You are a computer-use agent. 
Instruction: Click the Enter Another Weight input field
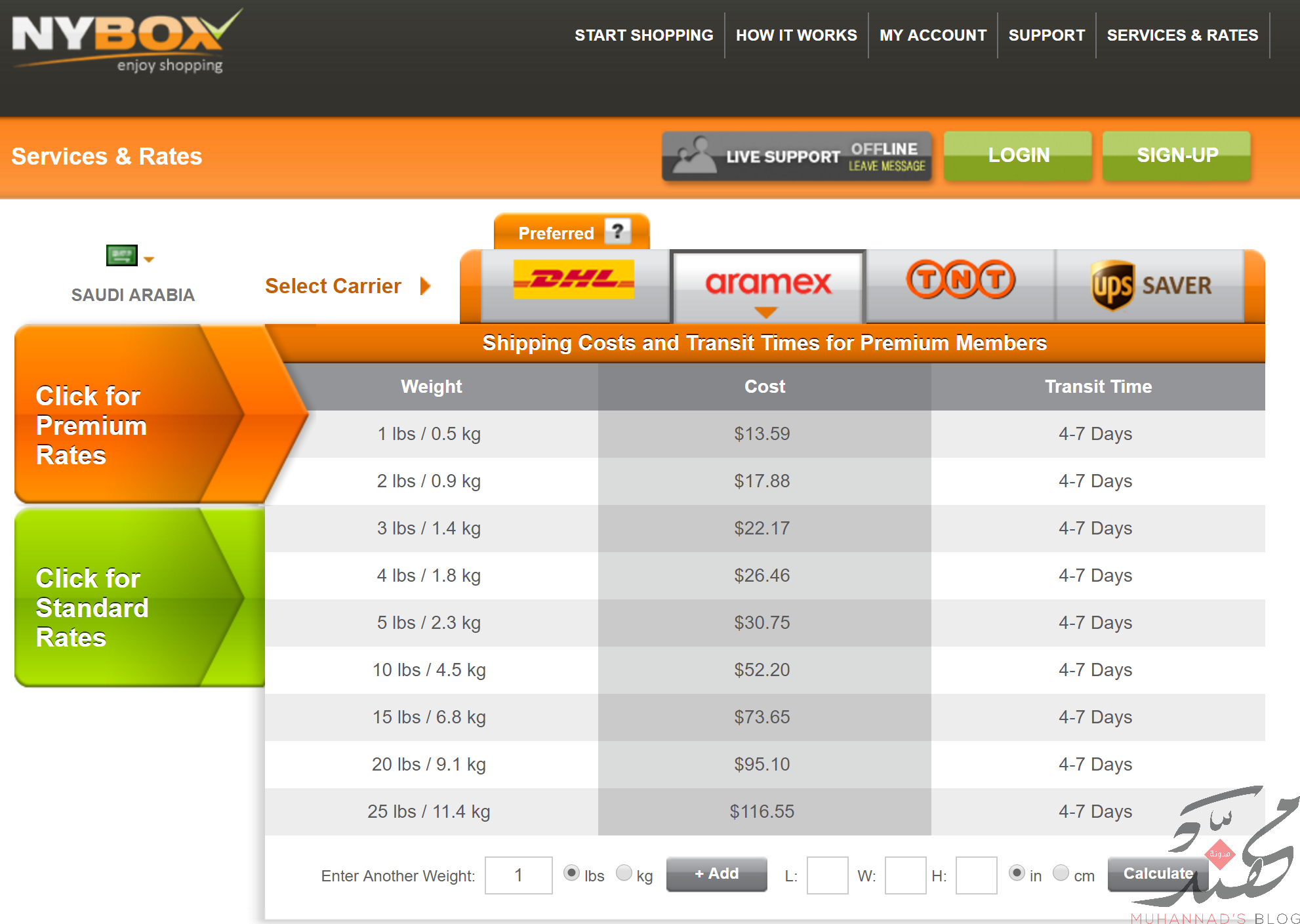(x=518, y=875)
